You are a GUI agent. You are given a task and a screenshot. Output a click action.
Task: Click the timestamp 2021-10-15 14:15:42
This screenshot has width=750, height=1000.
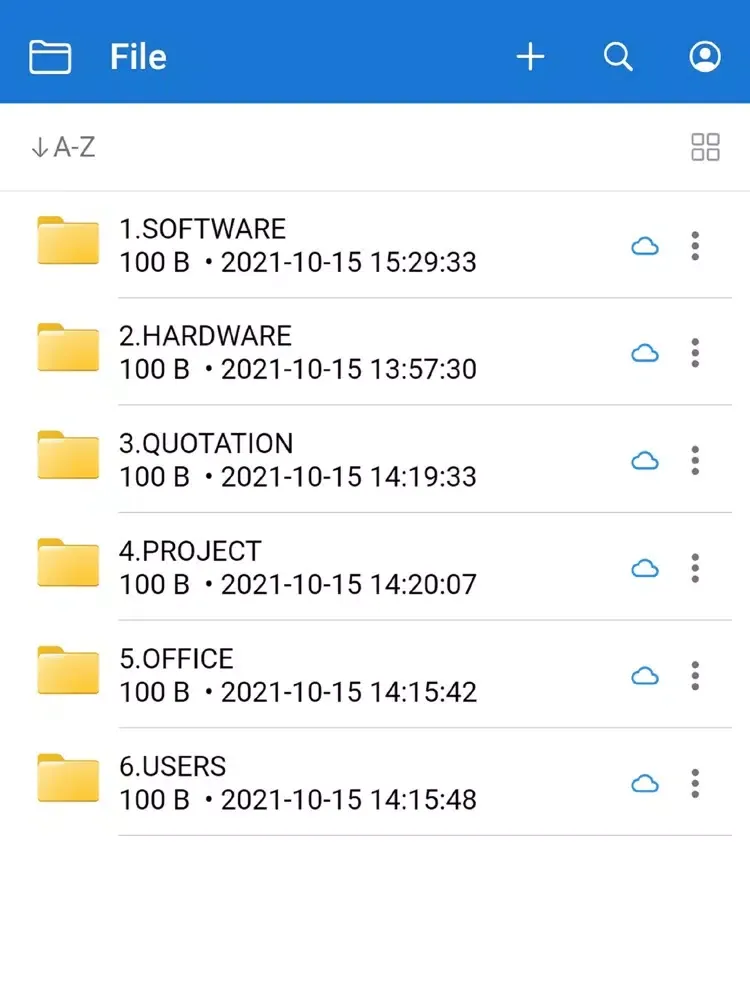point(349,692)
